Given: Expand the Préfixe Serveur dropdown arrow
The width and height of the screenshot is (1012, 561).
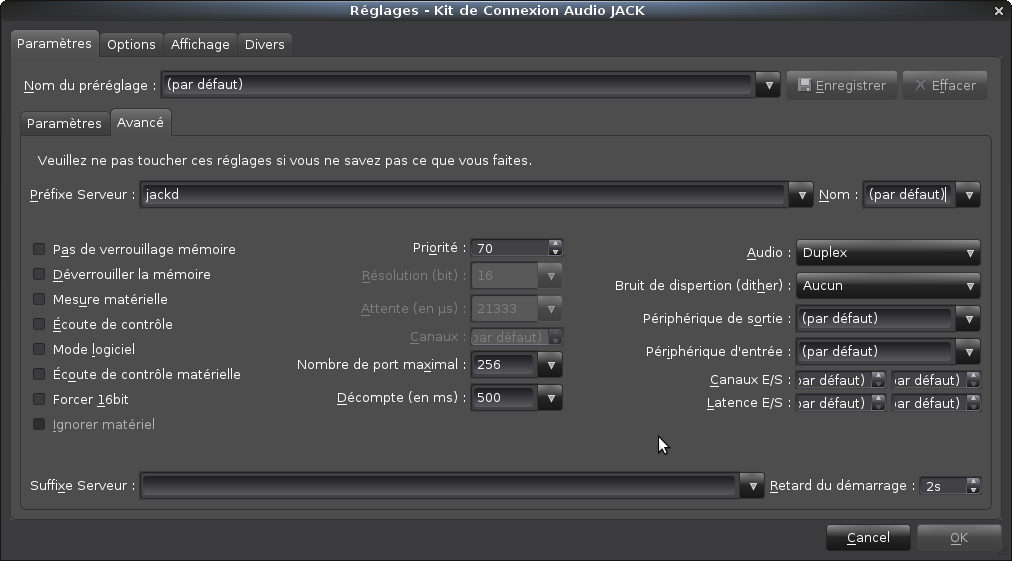Looking at the screenshot, I should click(801, 195).
